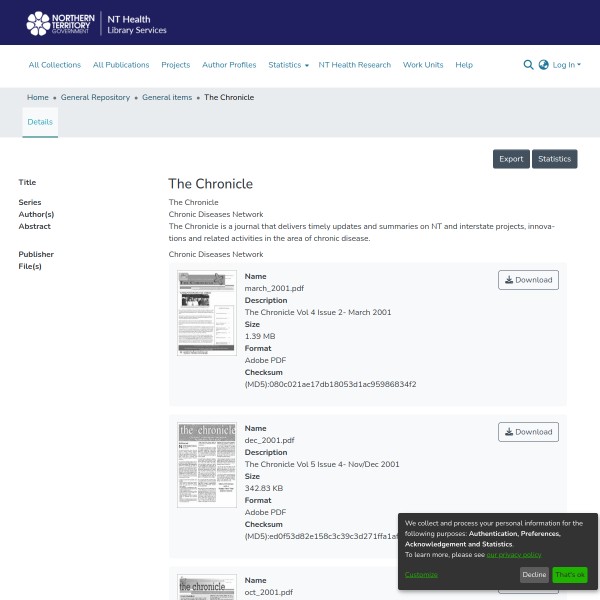600x600 pixels.
Task: Click the Statistics button above the title
Action: 554,159
